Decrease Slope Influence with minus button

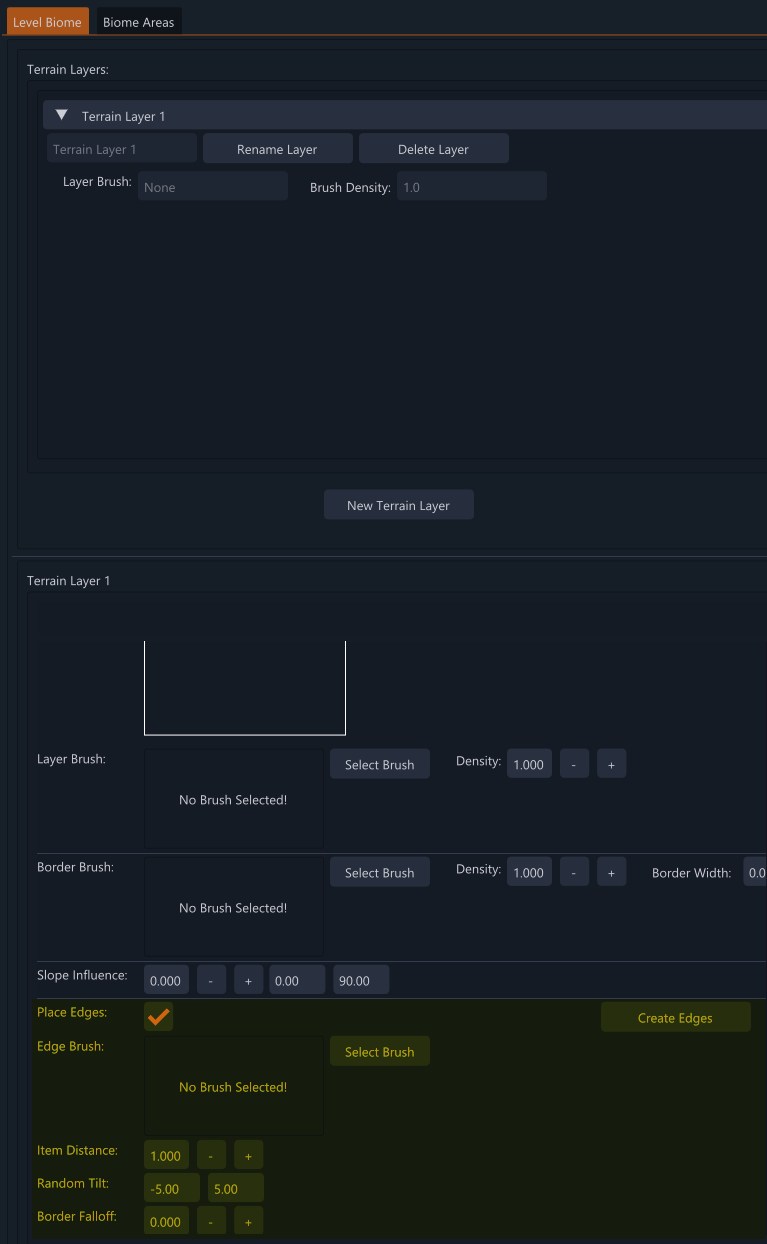point(211,980)
